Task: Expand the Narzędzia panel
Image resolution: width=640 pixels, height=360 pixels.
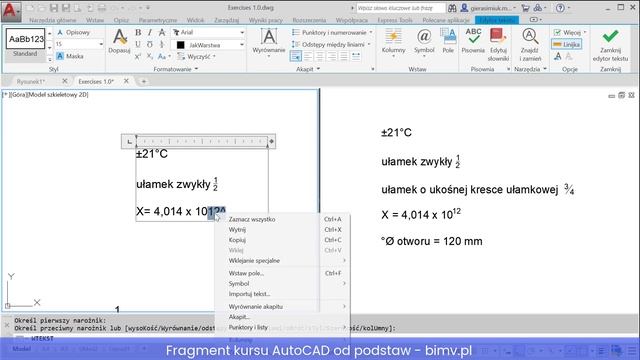Action: coord(530,69)
